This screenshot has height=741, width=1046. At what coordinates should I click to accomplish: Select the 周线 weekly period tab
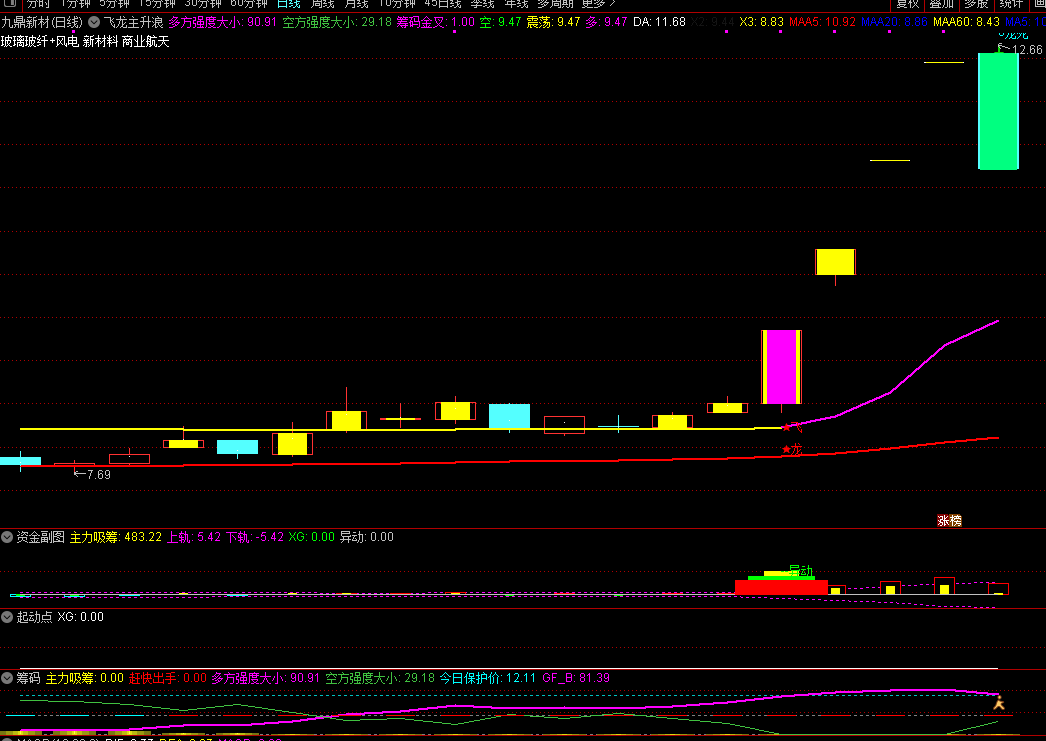point(323,4)
